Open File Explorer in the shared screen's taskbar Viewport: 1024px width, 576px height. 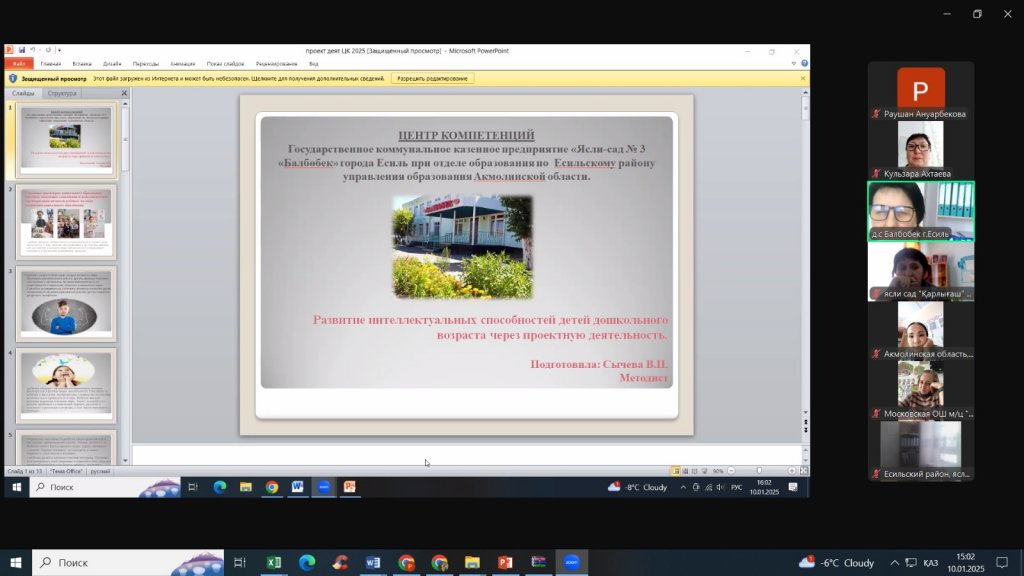click(246, 487)
